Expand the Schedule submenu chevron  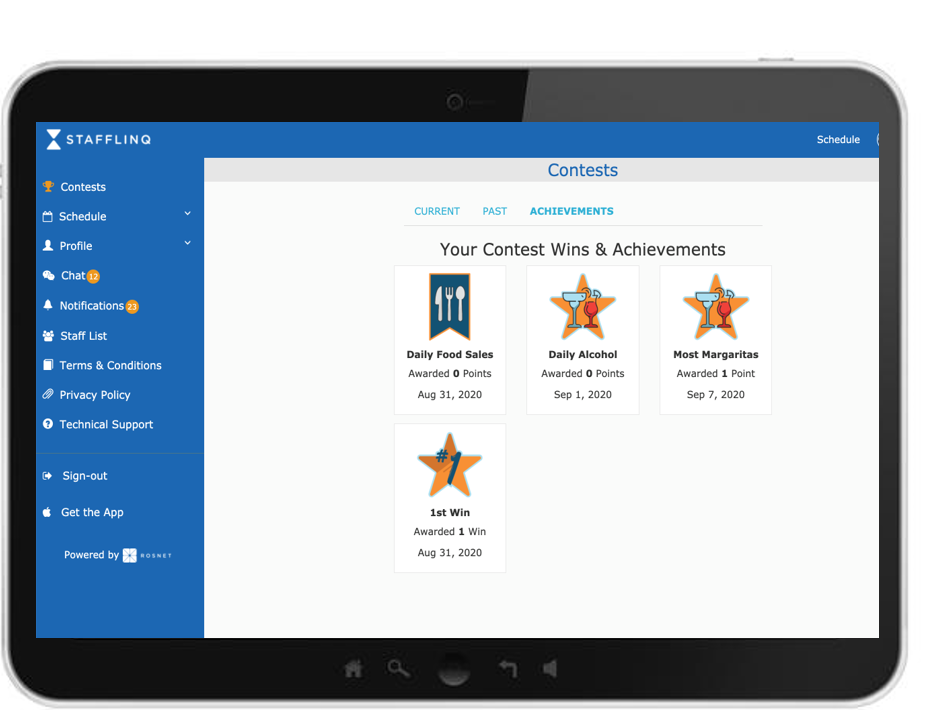click(187, 214)
